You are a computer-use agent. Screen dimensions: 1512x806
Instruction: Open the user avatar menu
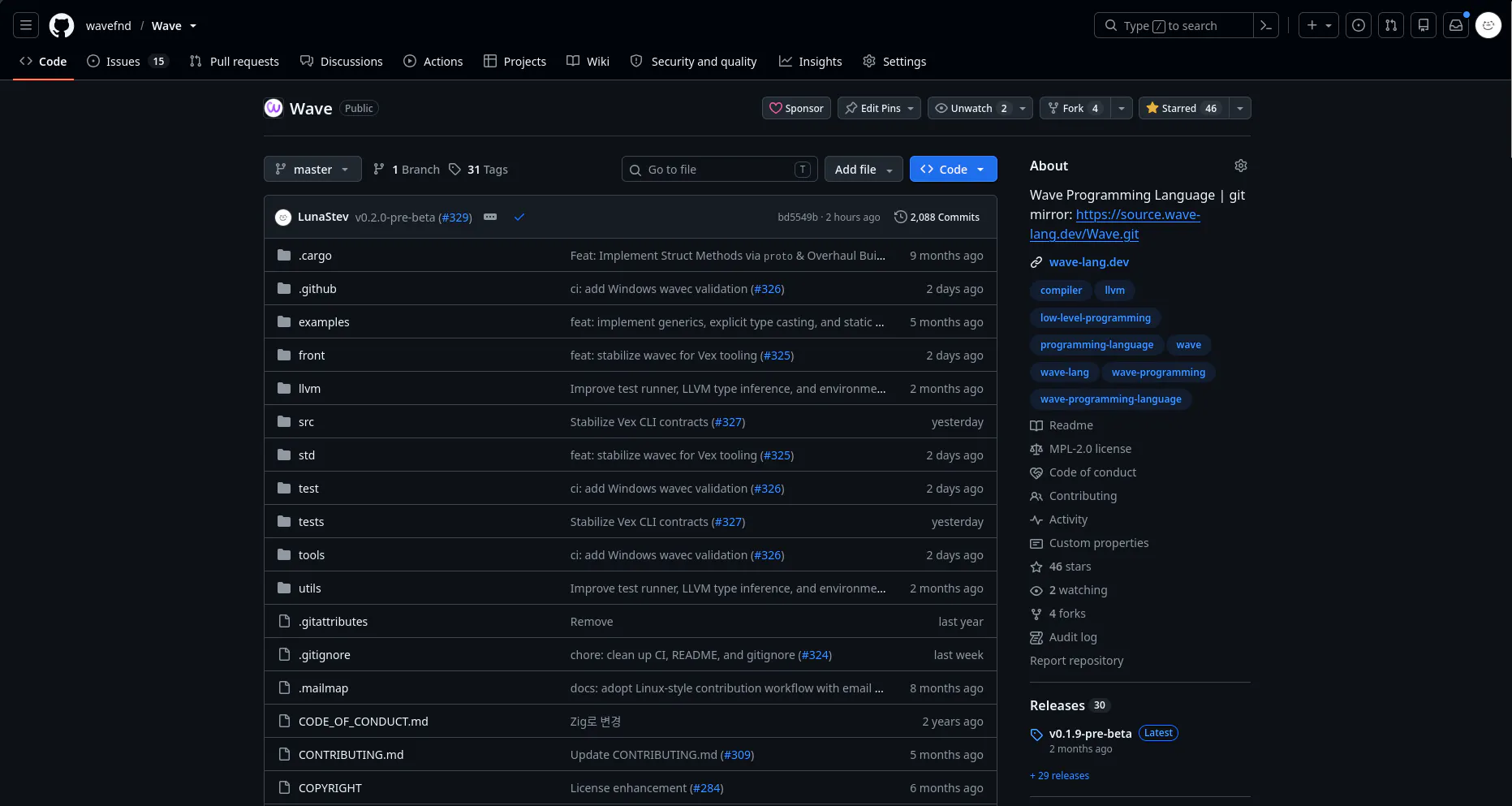tap(1488, 26)
